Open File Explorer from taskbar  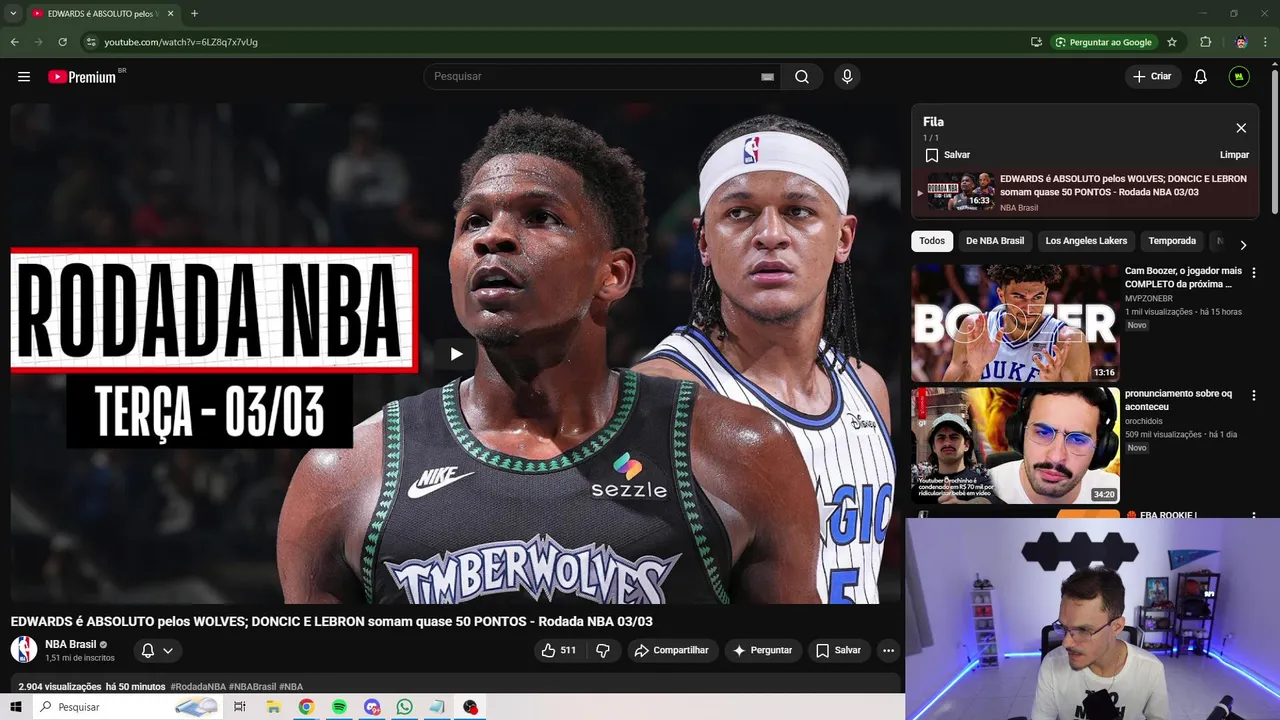273,707
